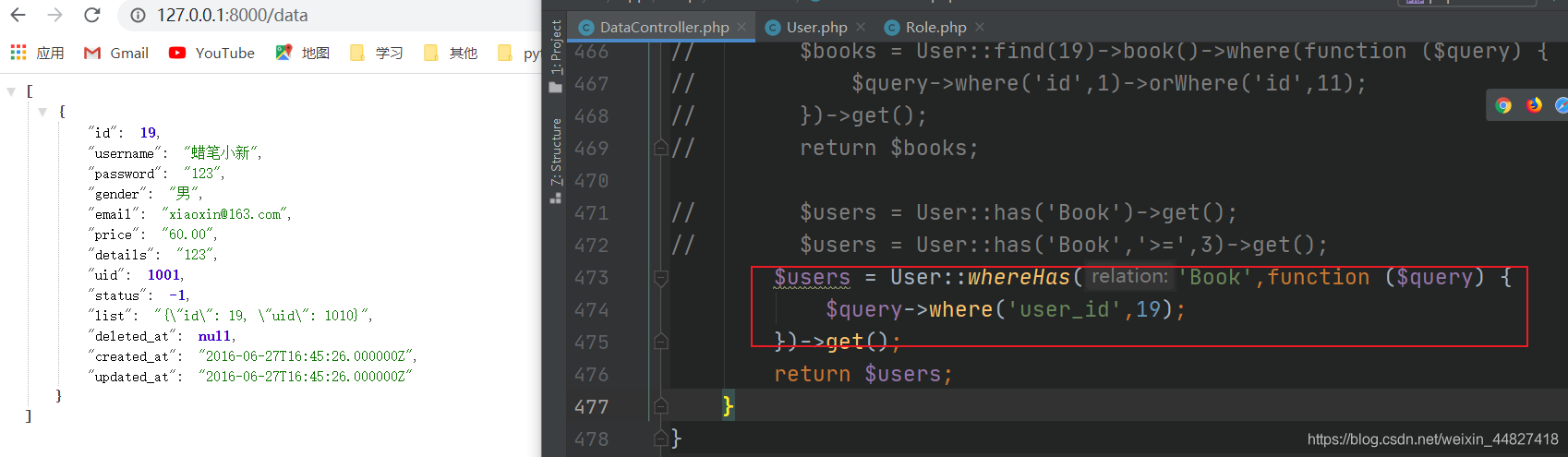1568x457 pixels.
Task: Click the "updated_at" timestamp value
Action: click(306, 377)
